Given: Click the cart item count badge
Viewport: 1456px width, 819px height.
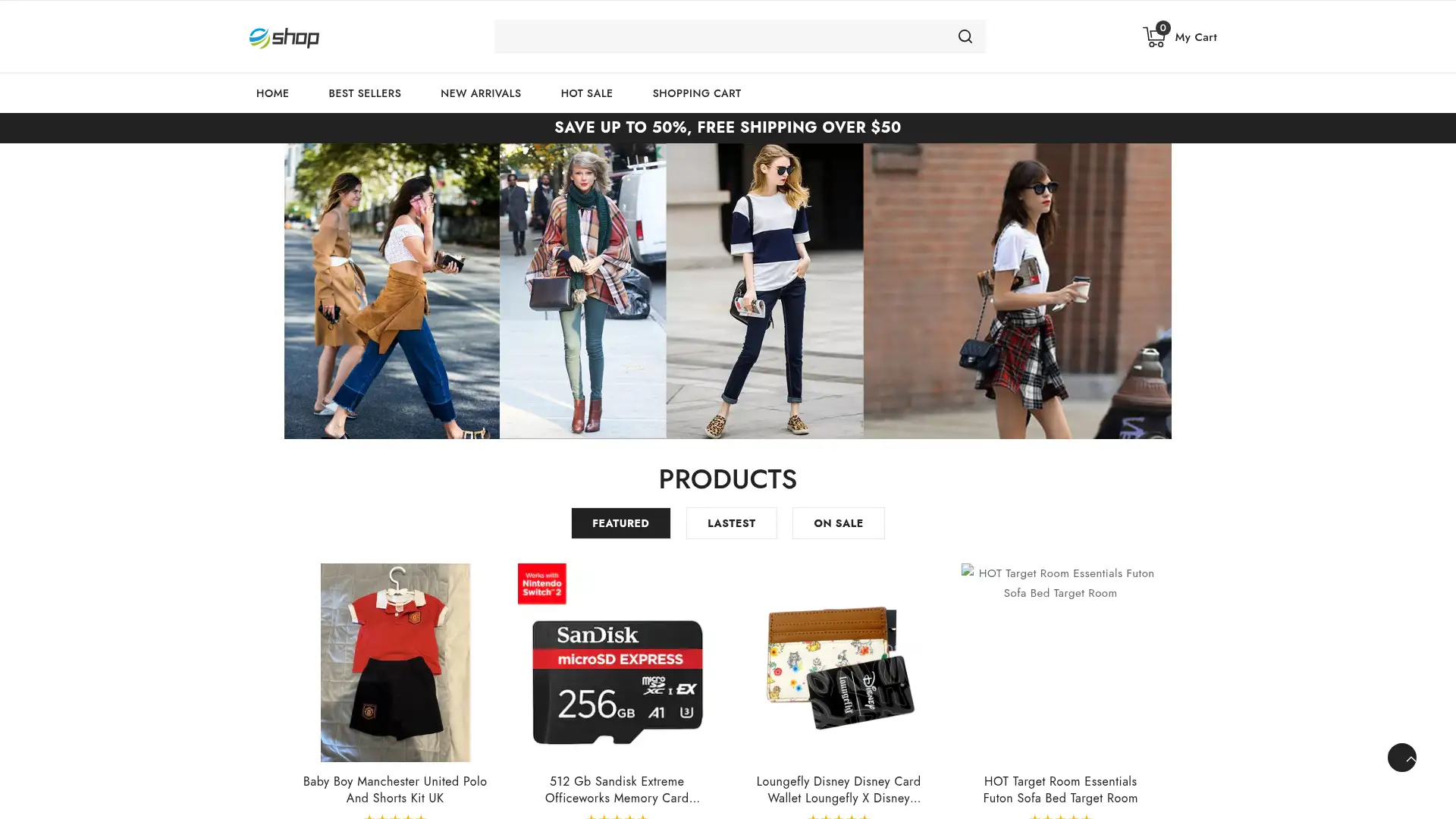Looking at the screenshot, I should click(x=1163, y=28).
